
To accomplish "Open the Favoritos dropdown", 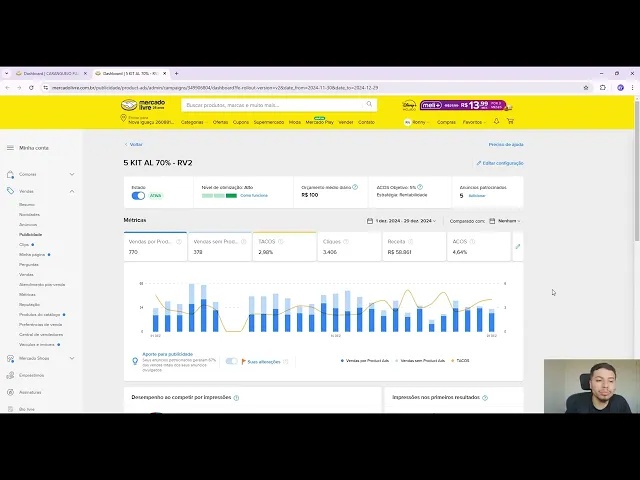I will pyautogui.click(x=474, y=122).
